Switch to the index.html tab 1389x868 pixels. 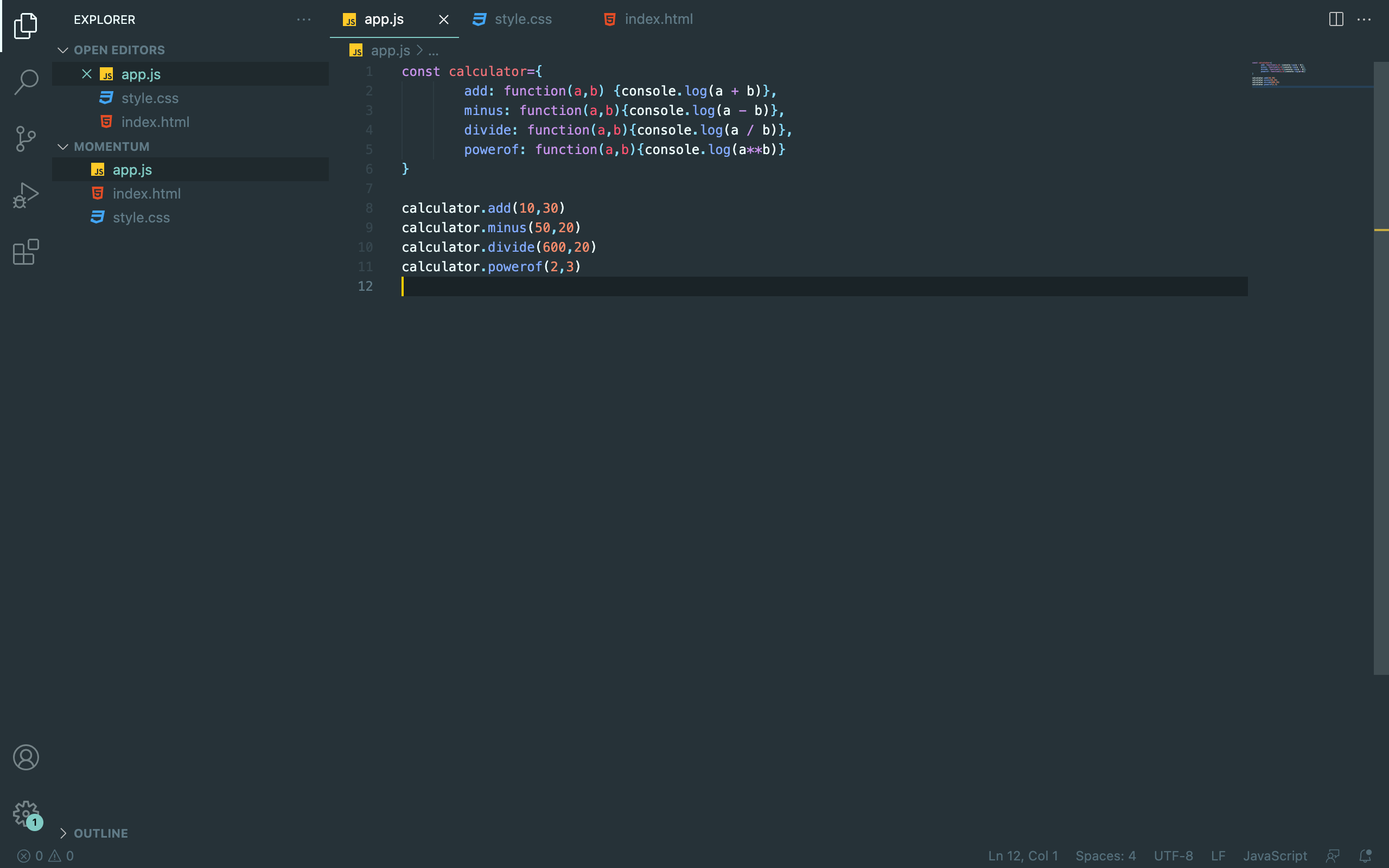point(658,20)
